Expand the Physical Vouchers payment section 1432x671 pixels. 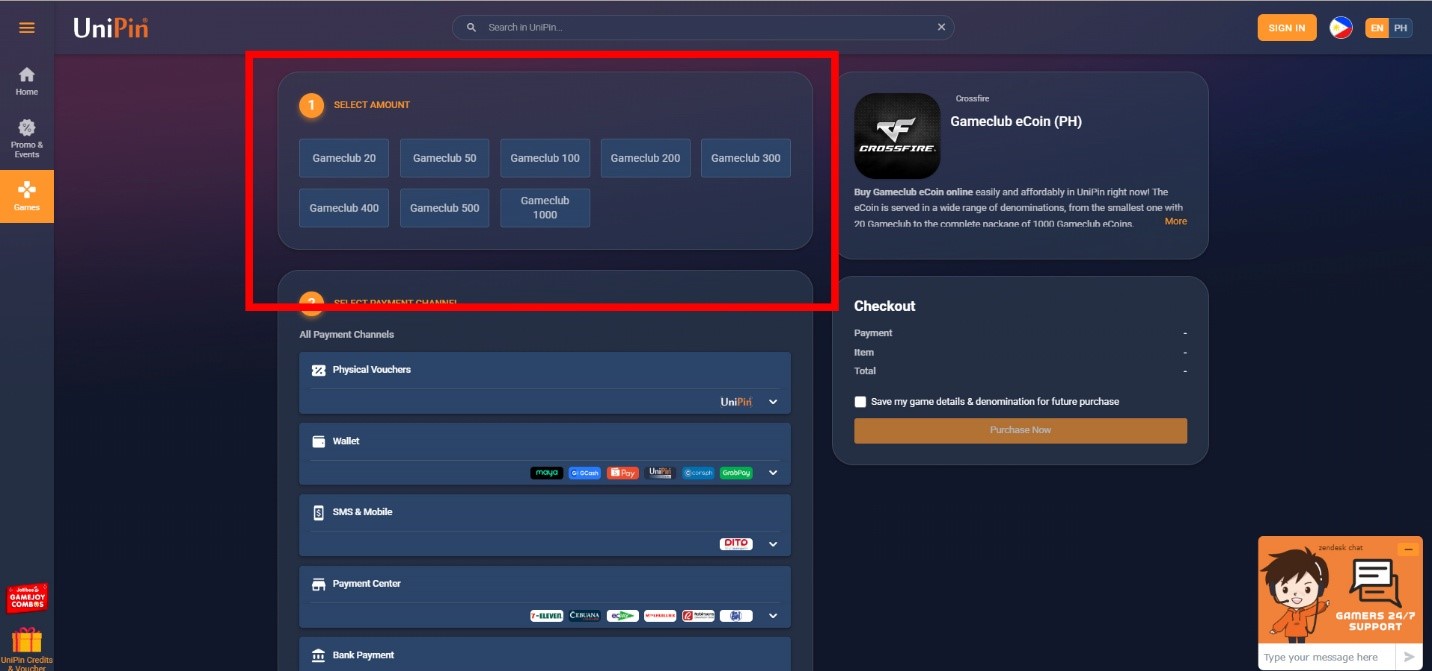pyautogui.click(x=772, y=401)
